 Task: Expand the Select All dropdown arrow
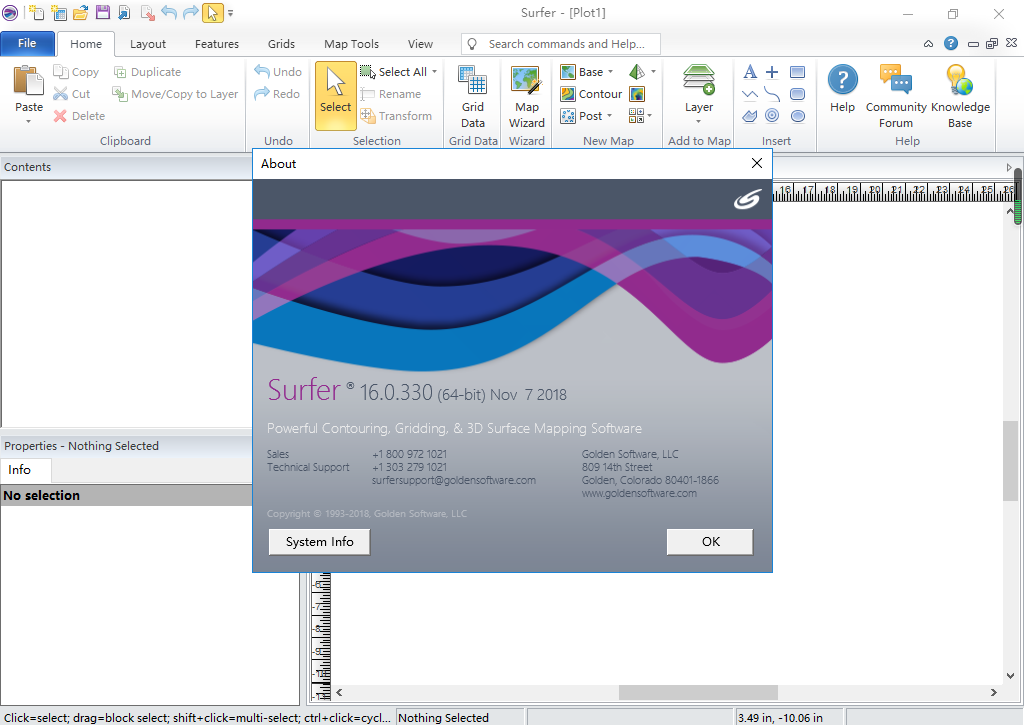click(x=435, y=72)
